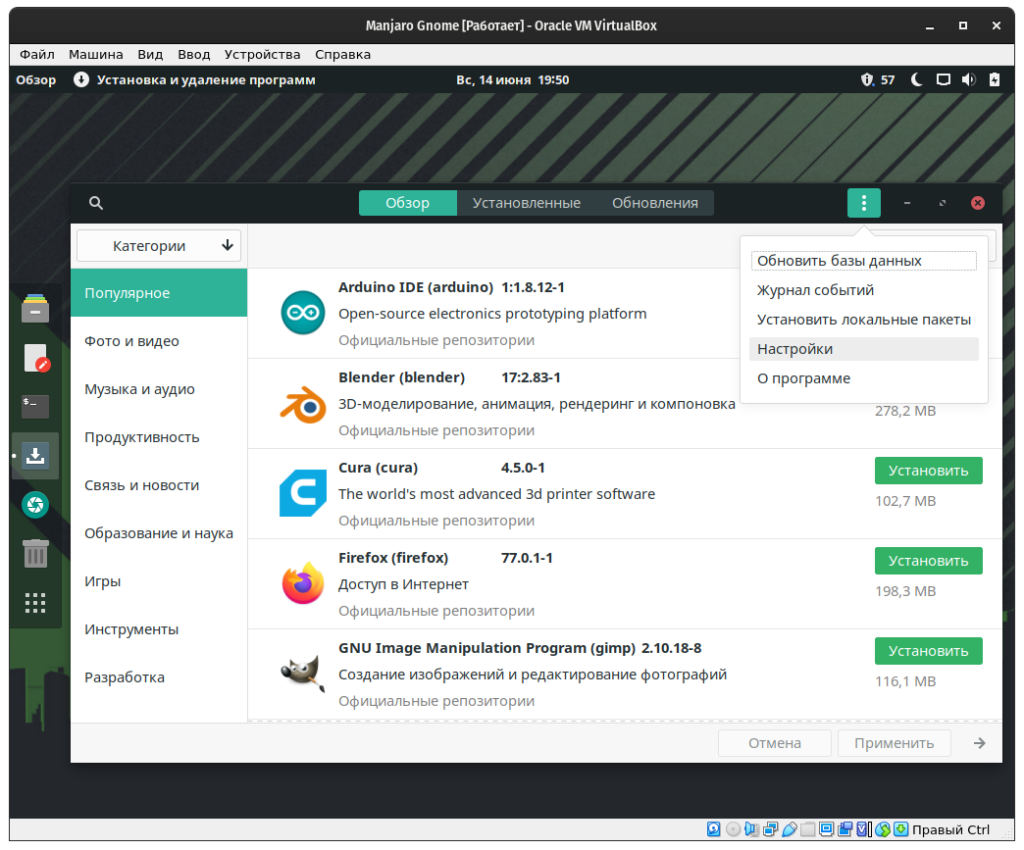The image size is (1024, 850).
Task: Select Обновить базы данных menu entry
Action: tap(863, 260)
